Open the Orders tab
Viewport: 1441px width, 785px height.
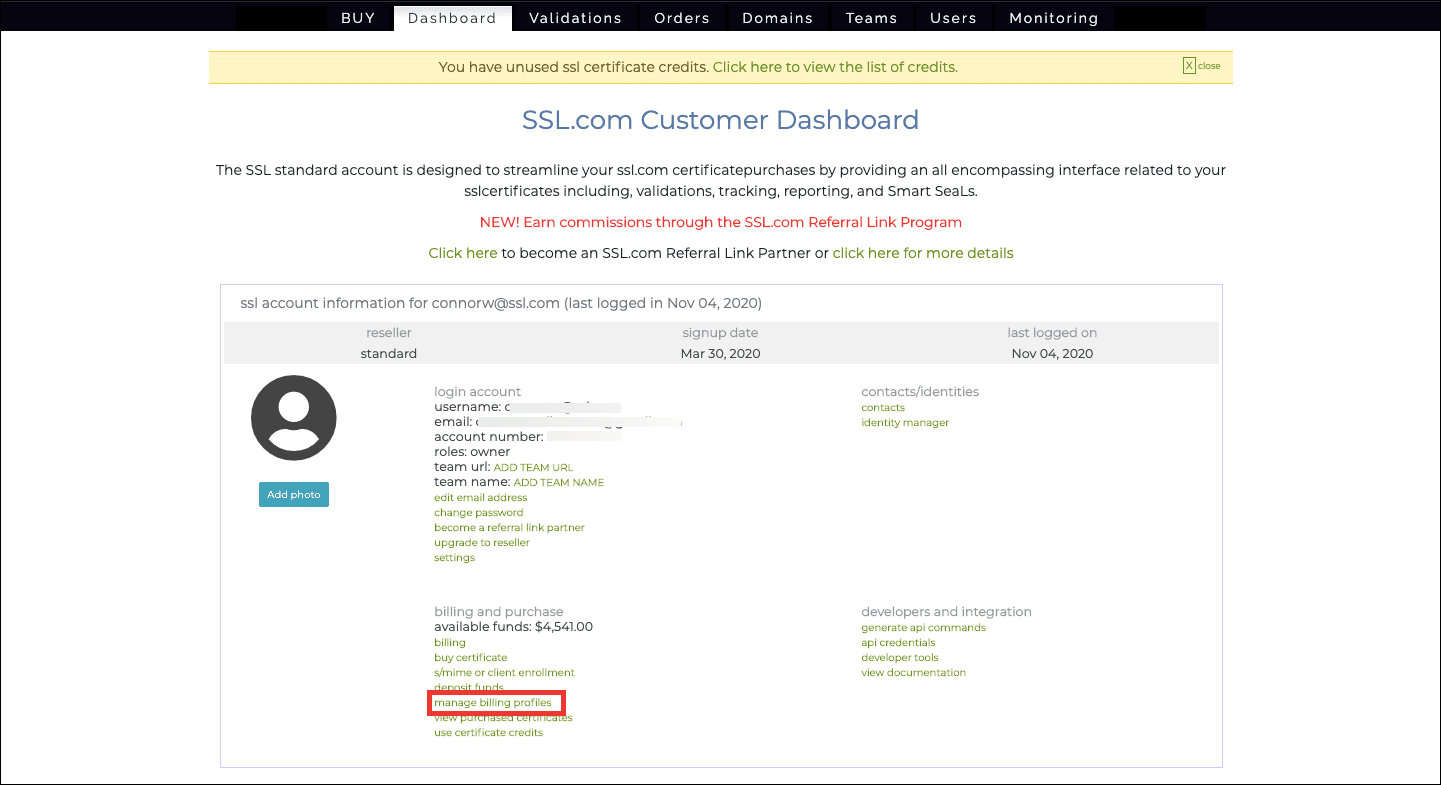tap(681, 18)
